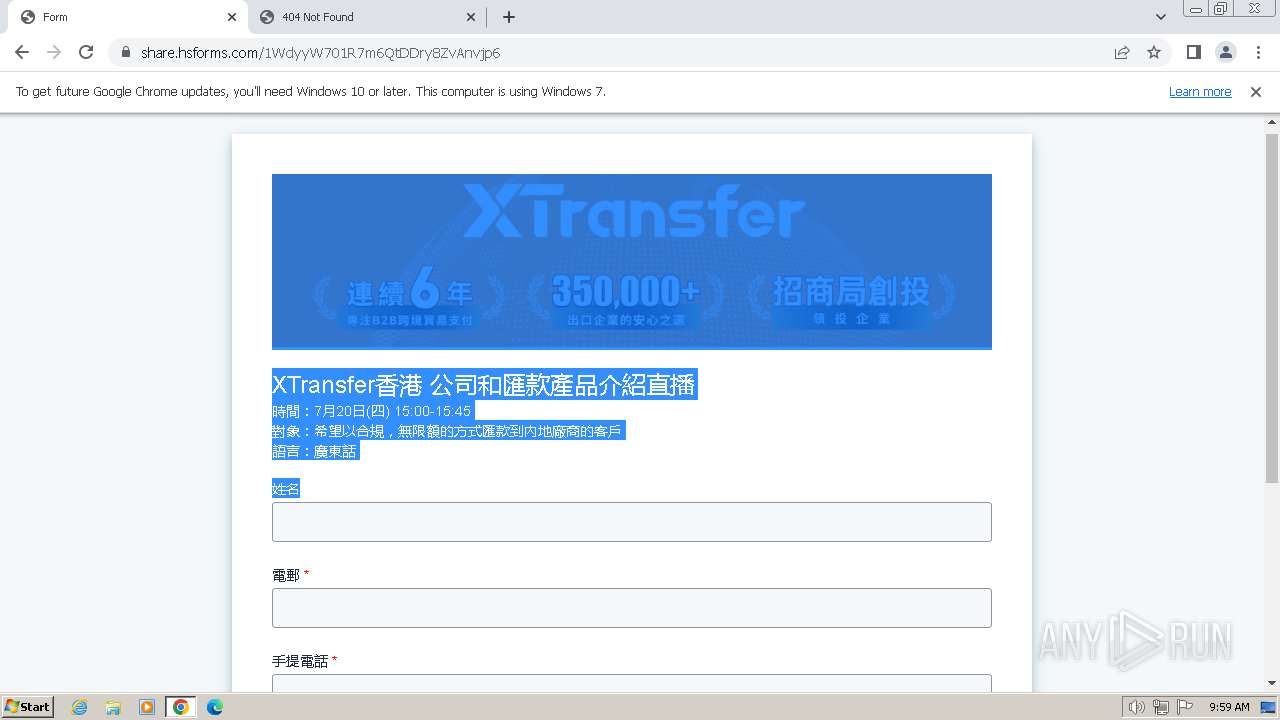Click the taskbar clock showing 9:59 AM
1280x720 pixels.
tap(1229, 707)
